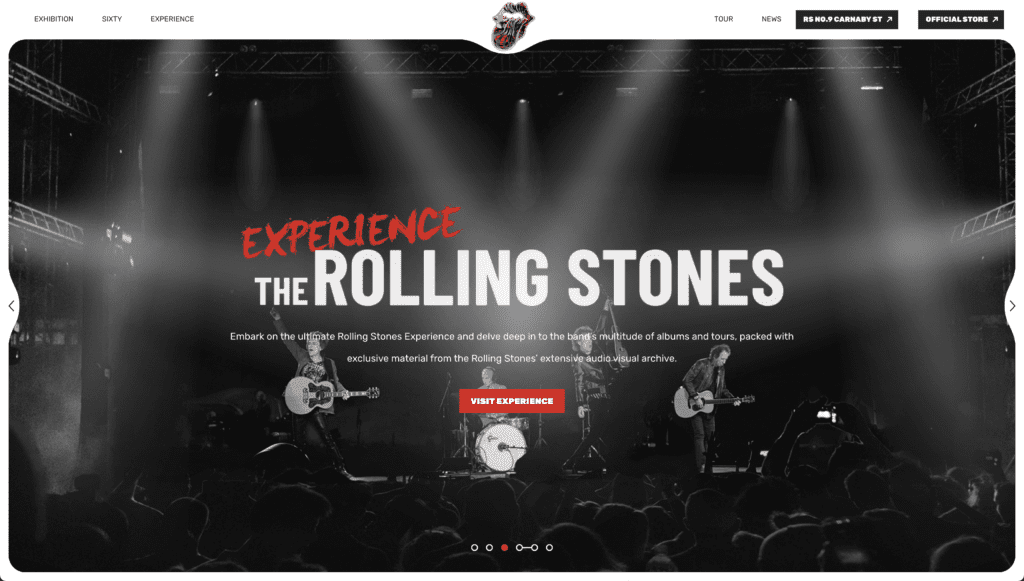Open the News page
1024x581 pixels.
[x=771, y=19]
